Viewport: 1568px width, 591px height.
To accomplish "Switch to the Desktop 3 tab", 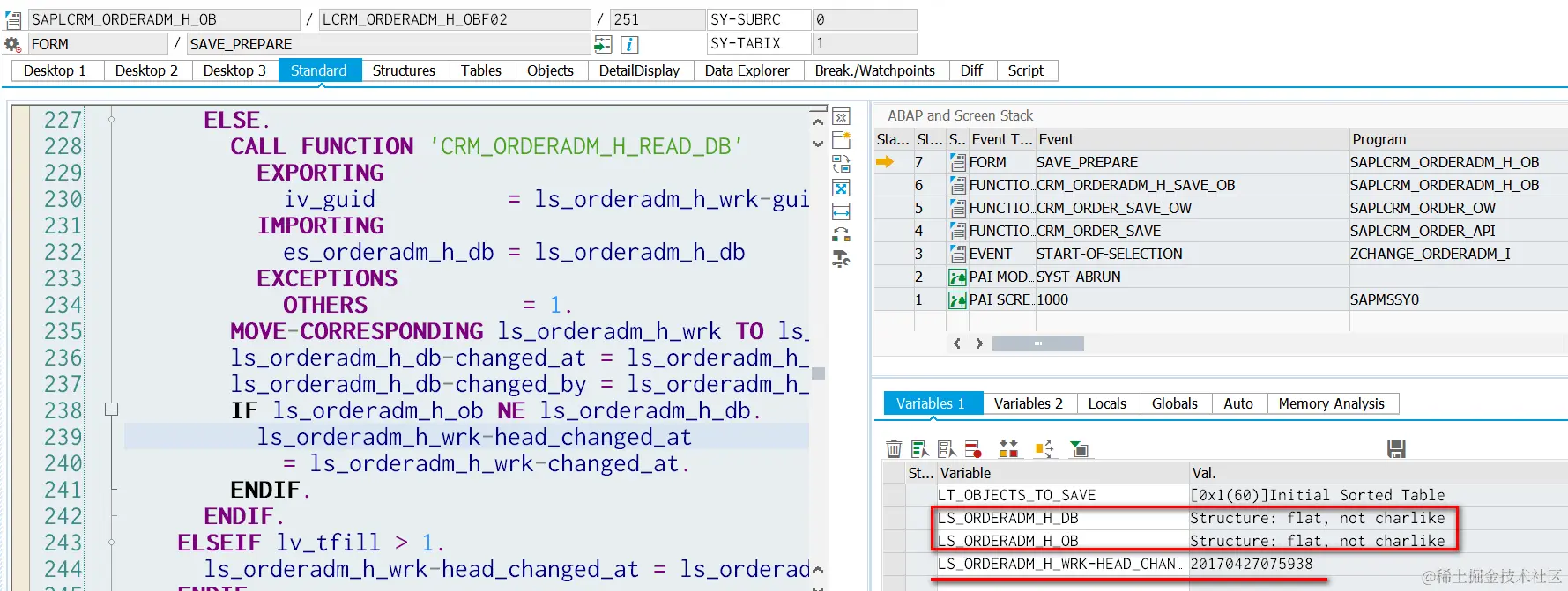I will click(234, 70).
